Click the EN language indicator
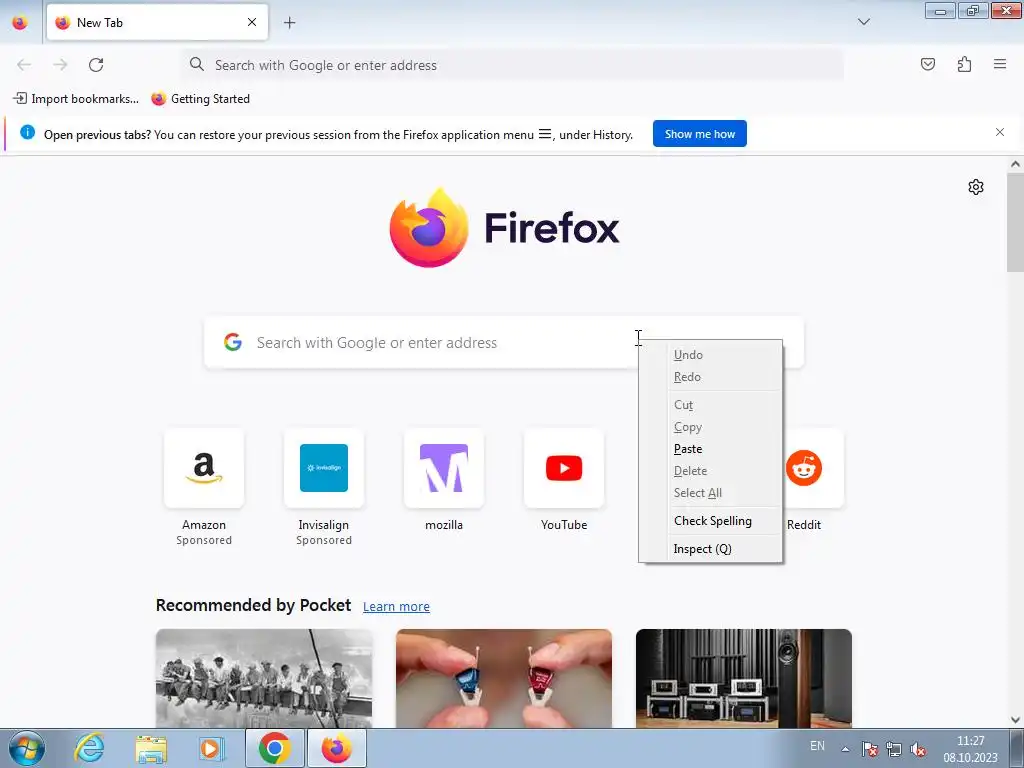This screenshot has height=768, width=1024. coord(817,746)
